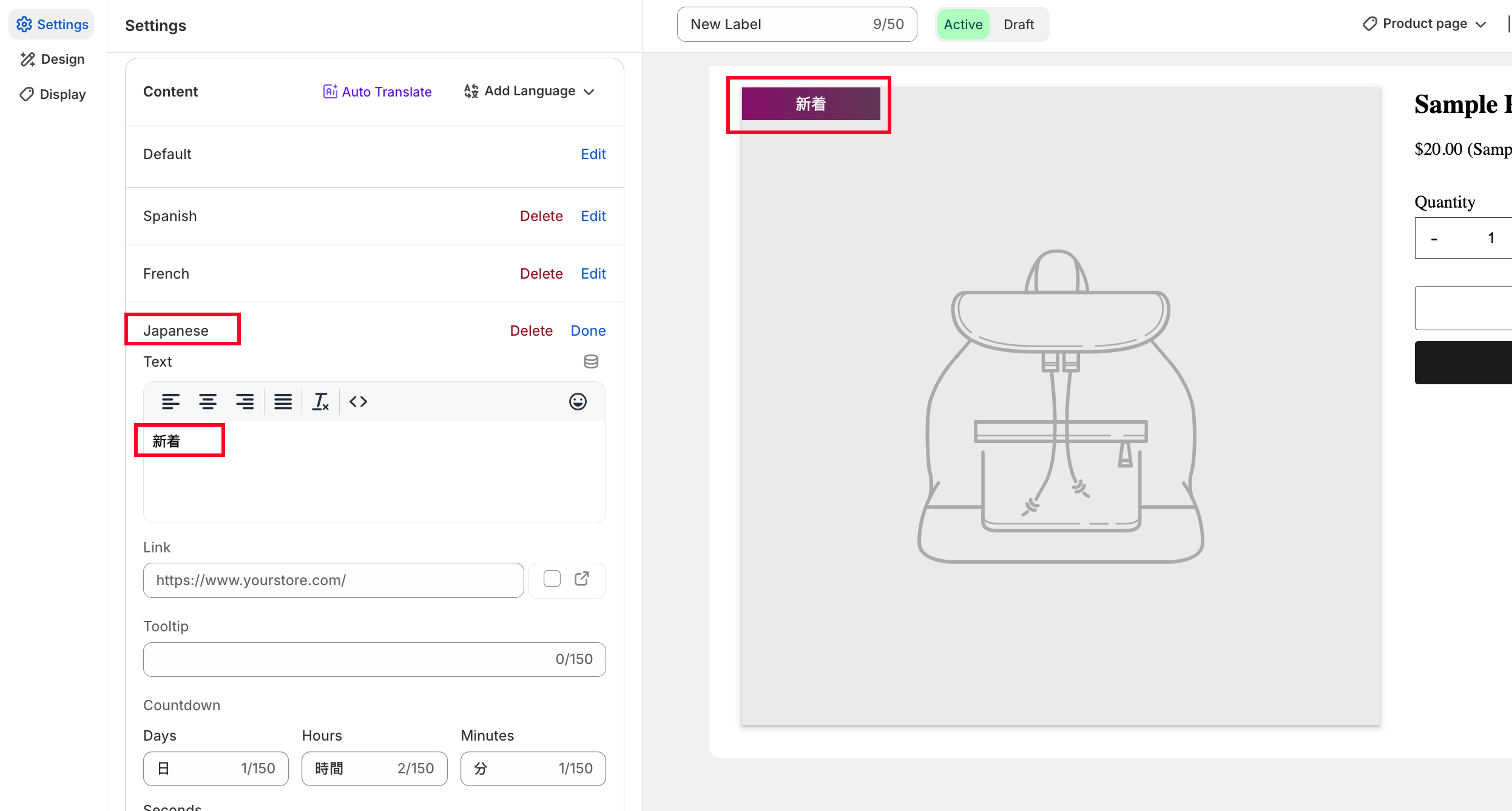Open the Product page dropdown

click(x=1424, y=24)
